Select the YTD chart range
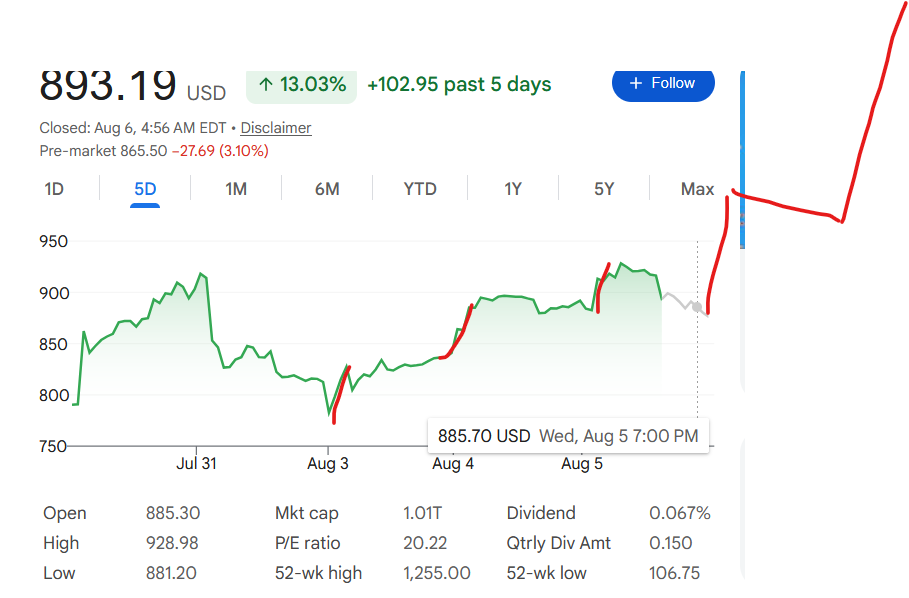Screen dimensions: 909x598 tap(420, 189)
